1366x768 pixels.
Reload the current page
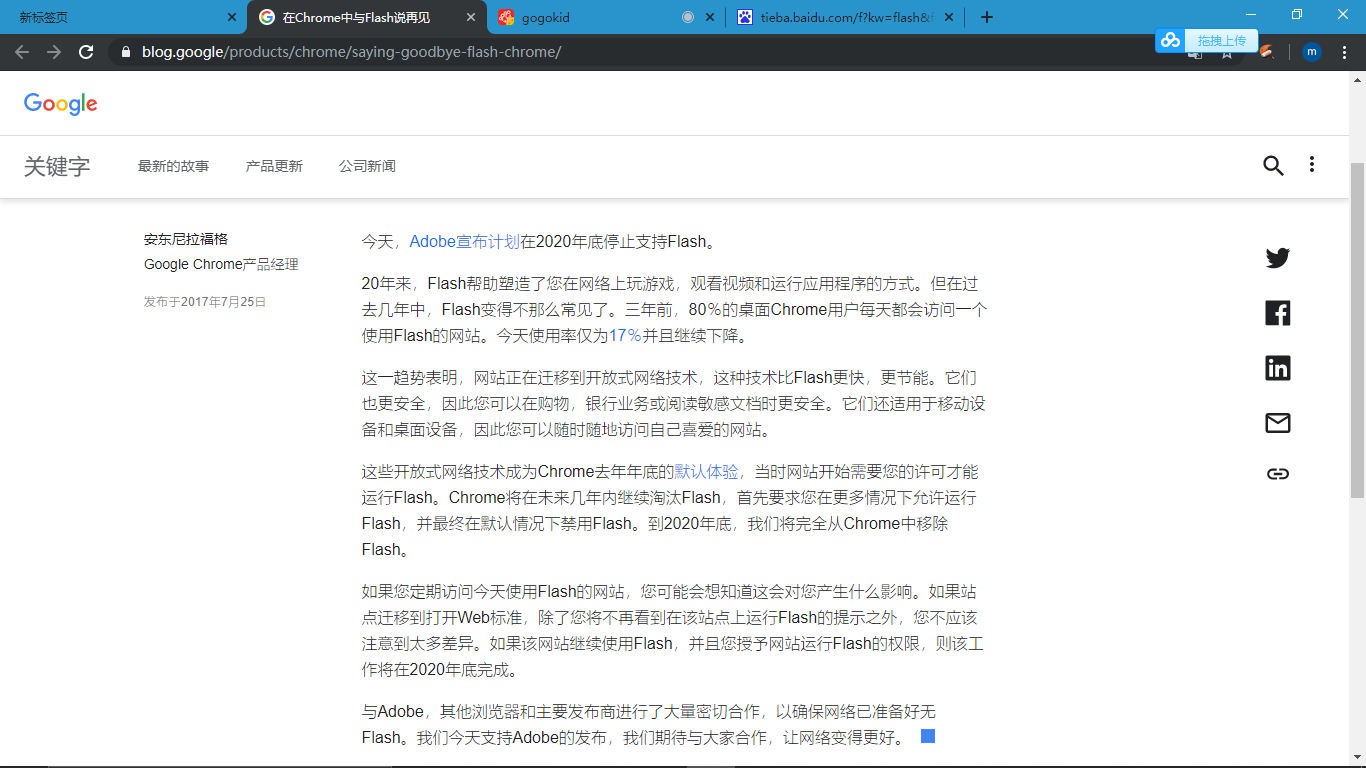tap(86, 52)
